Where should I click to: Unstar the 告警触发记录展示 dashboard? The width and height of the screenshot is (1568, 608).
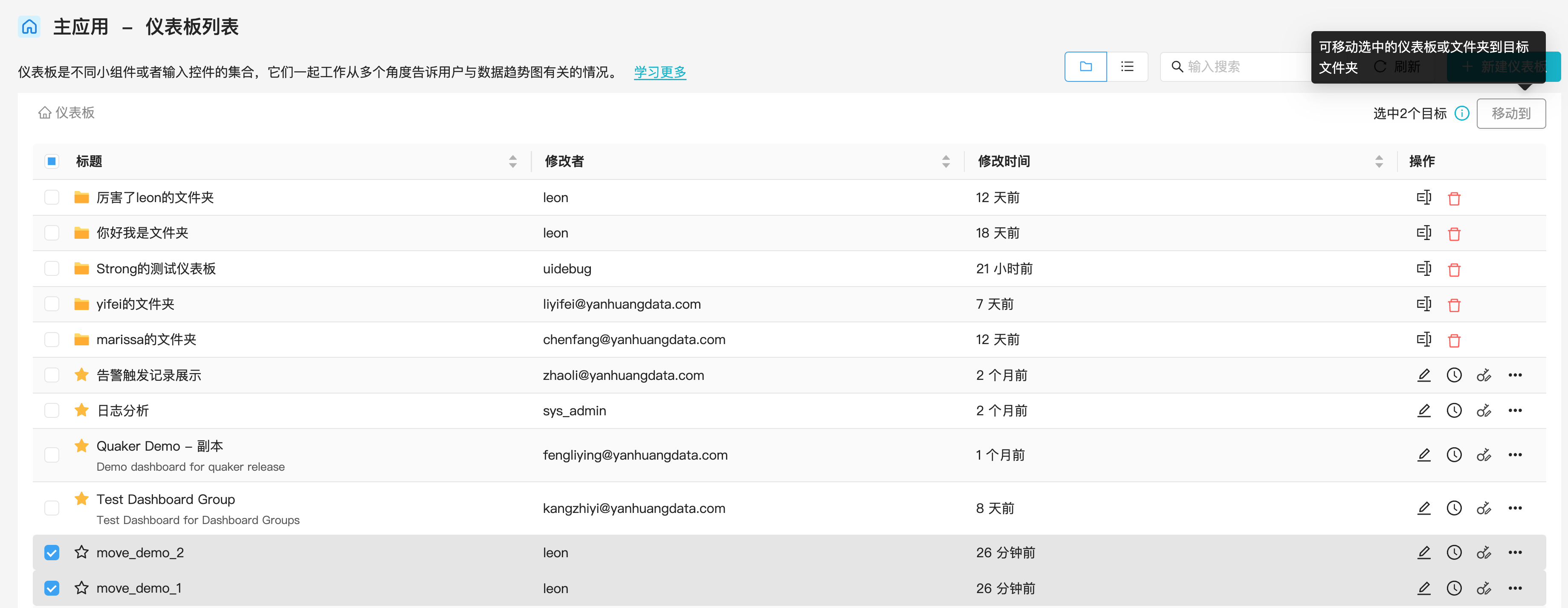point(81,374)
